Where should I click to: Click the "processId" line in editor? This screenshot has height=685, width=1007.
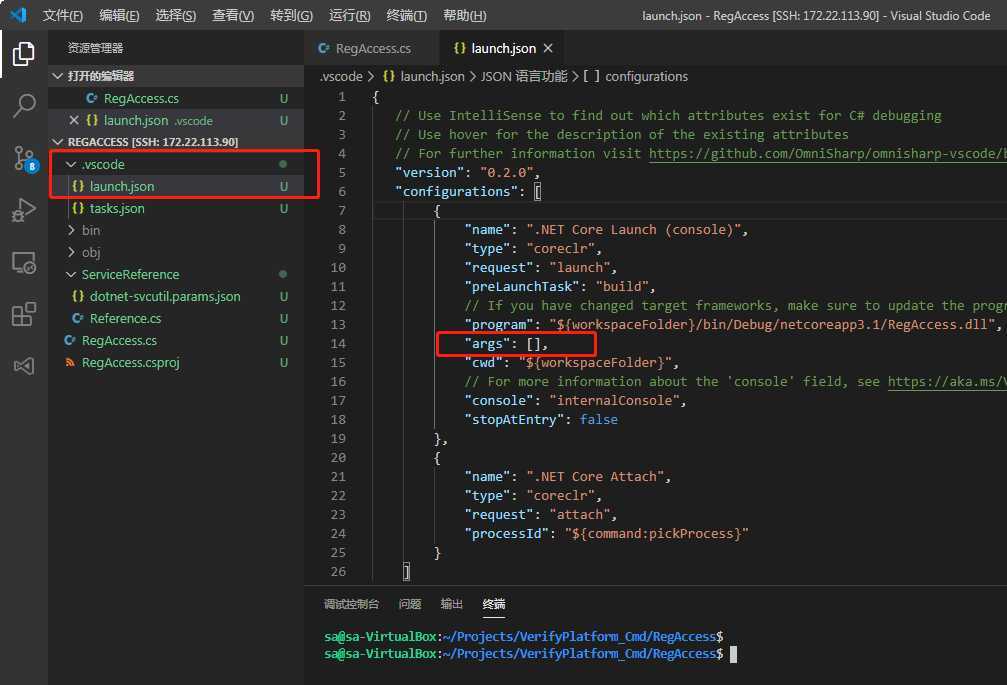(606, 533)
